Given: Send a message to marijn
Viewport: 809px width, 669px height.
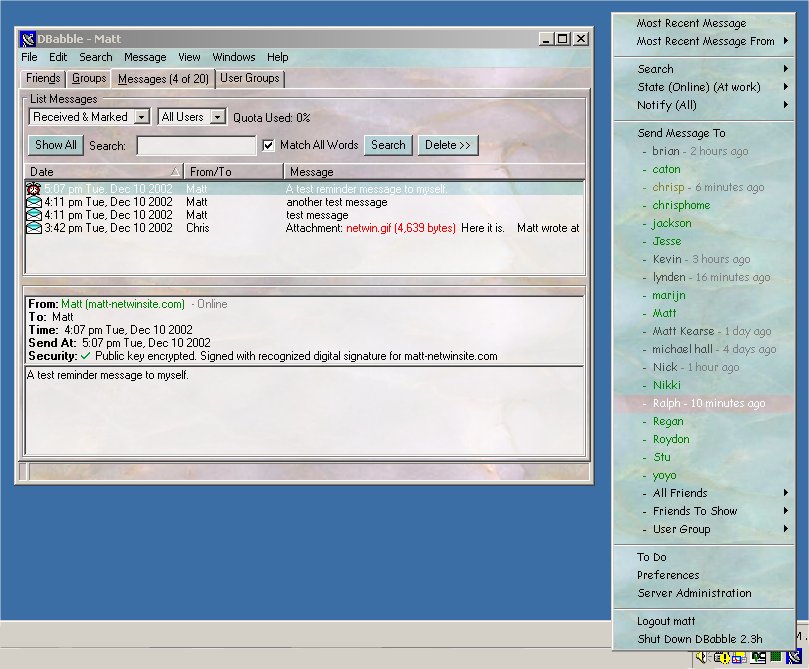Looking at the screenshot, I should (x=705, y=296).
